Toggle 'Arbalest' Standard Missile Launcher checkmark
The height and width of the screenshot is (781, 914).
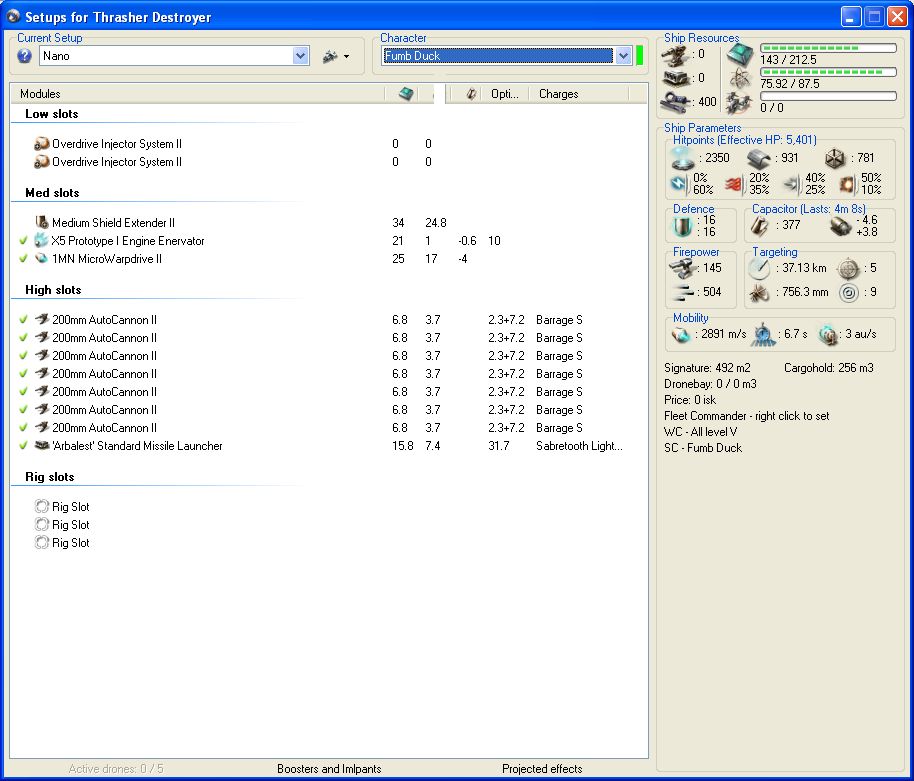(x=23, y=446)
